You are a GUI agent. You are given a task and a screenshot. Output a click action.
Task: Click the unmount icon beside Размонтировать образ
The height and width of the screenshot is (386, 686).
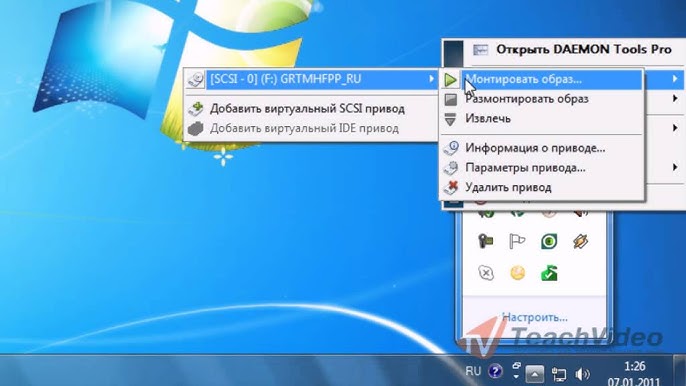click(451, 99)
